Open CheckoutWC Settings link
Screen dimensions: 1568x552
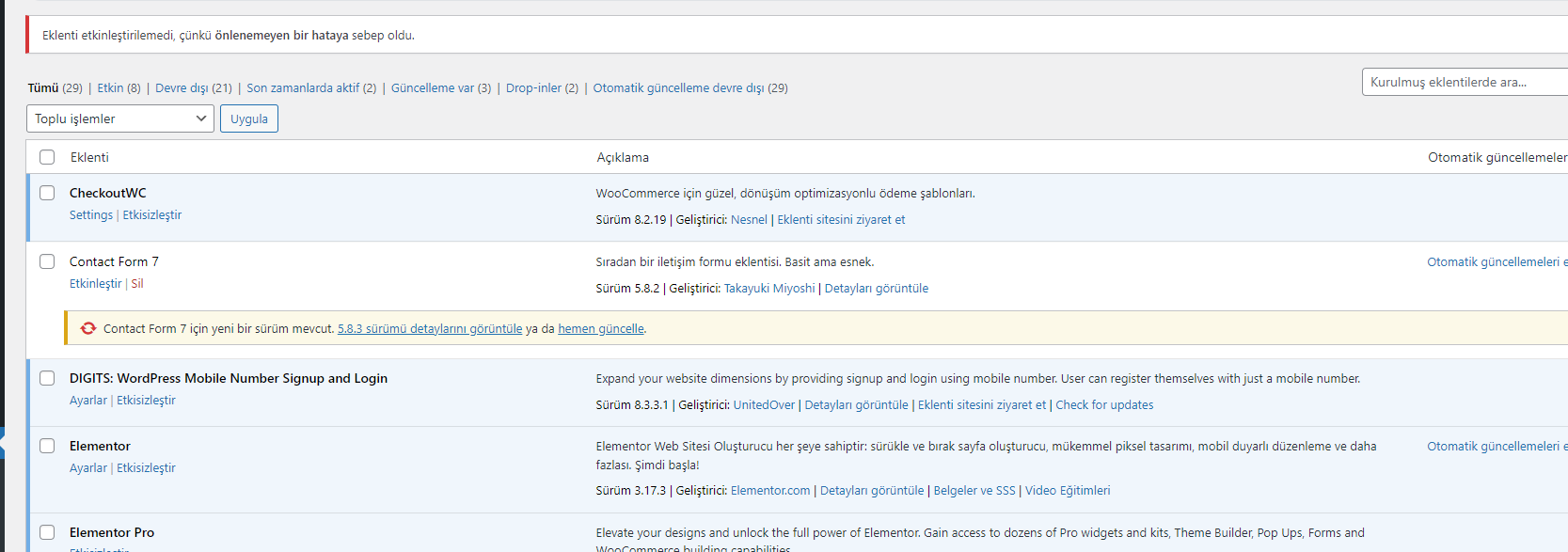(x=91, y=215)
